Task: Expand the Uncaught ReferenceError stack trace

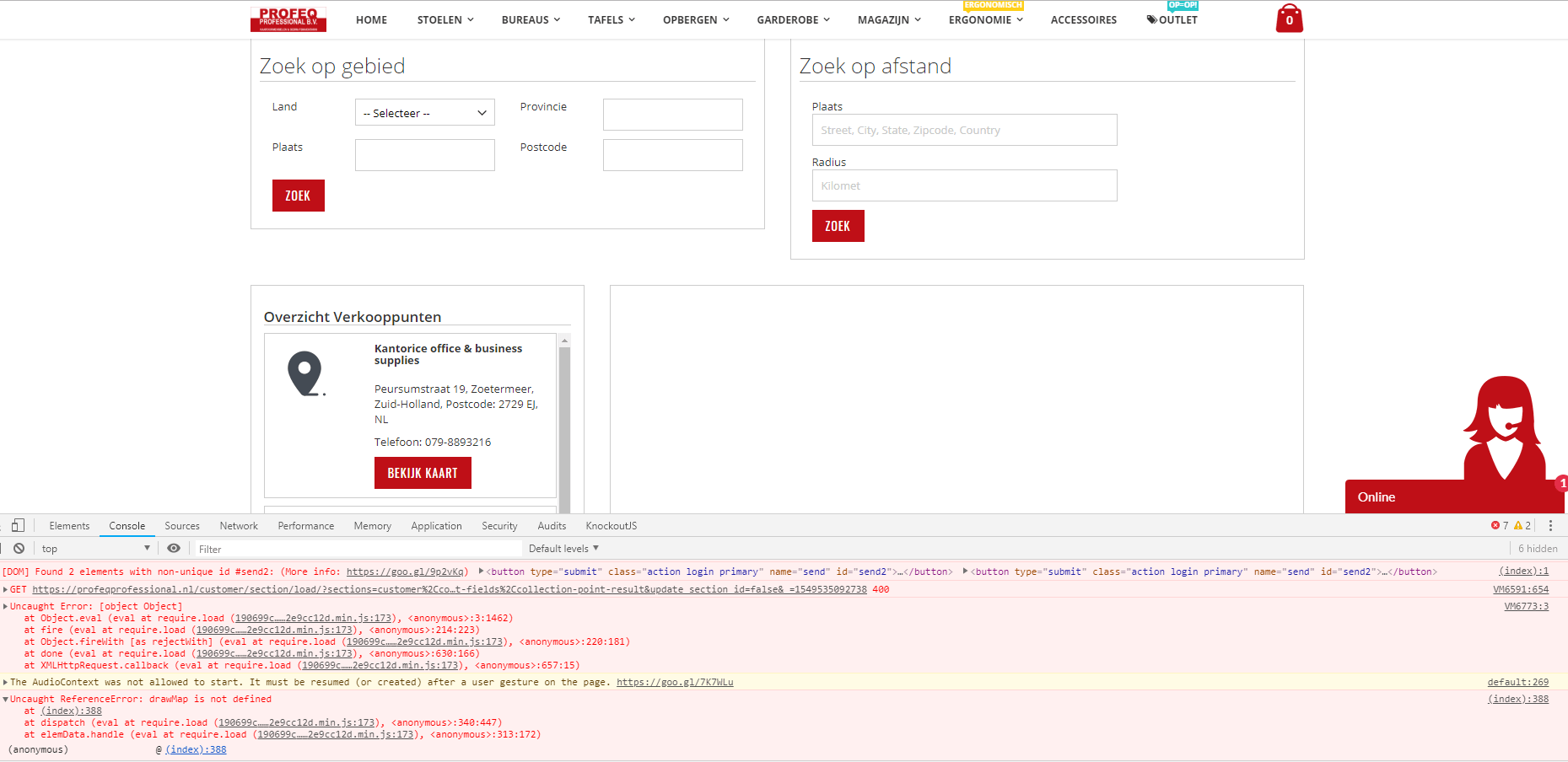Action: [x=7, y=699]
